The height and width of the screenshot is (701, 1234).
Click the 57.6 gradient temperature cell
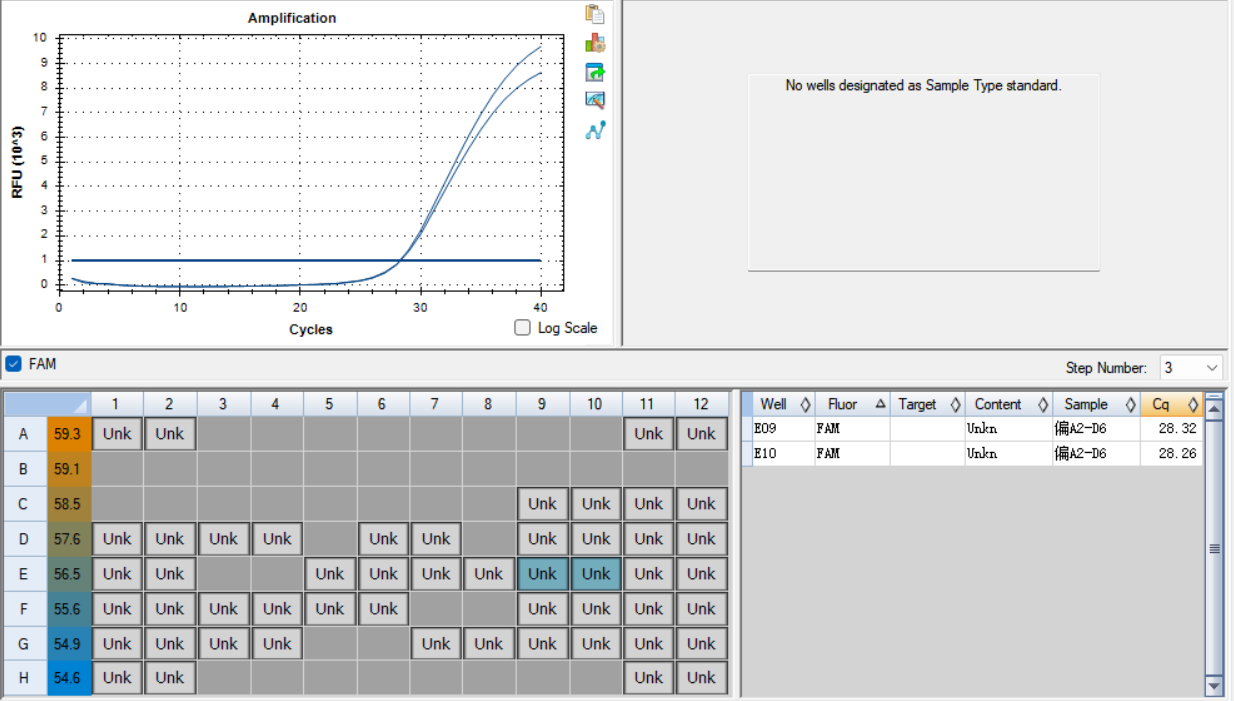coord(68,539)
